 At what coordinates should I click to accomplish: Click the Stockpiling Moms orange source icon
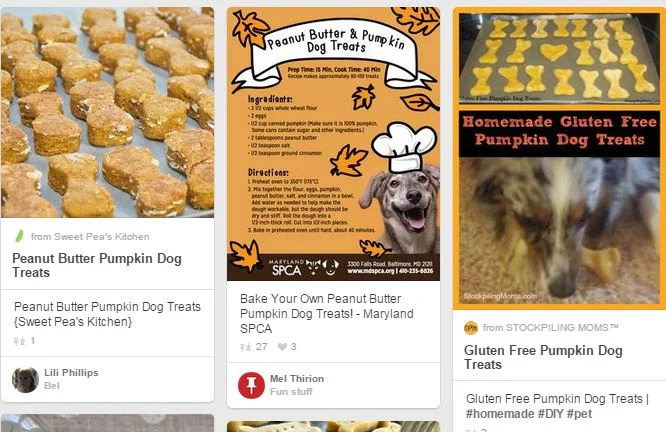471,328
